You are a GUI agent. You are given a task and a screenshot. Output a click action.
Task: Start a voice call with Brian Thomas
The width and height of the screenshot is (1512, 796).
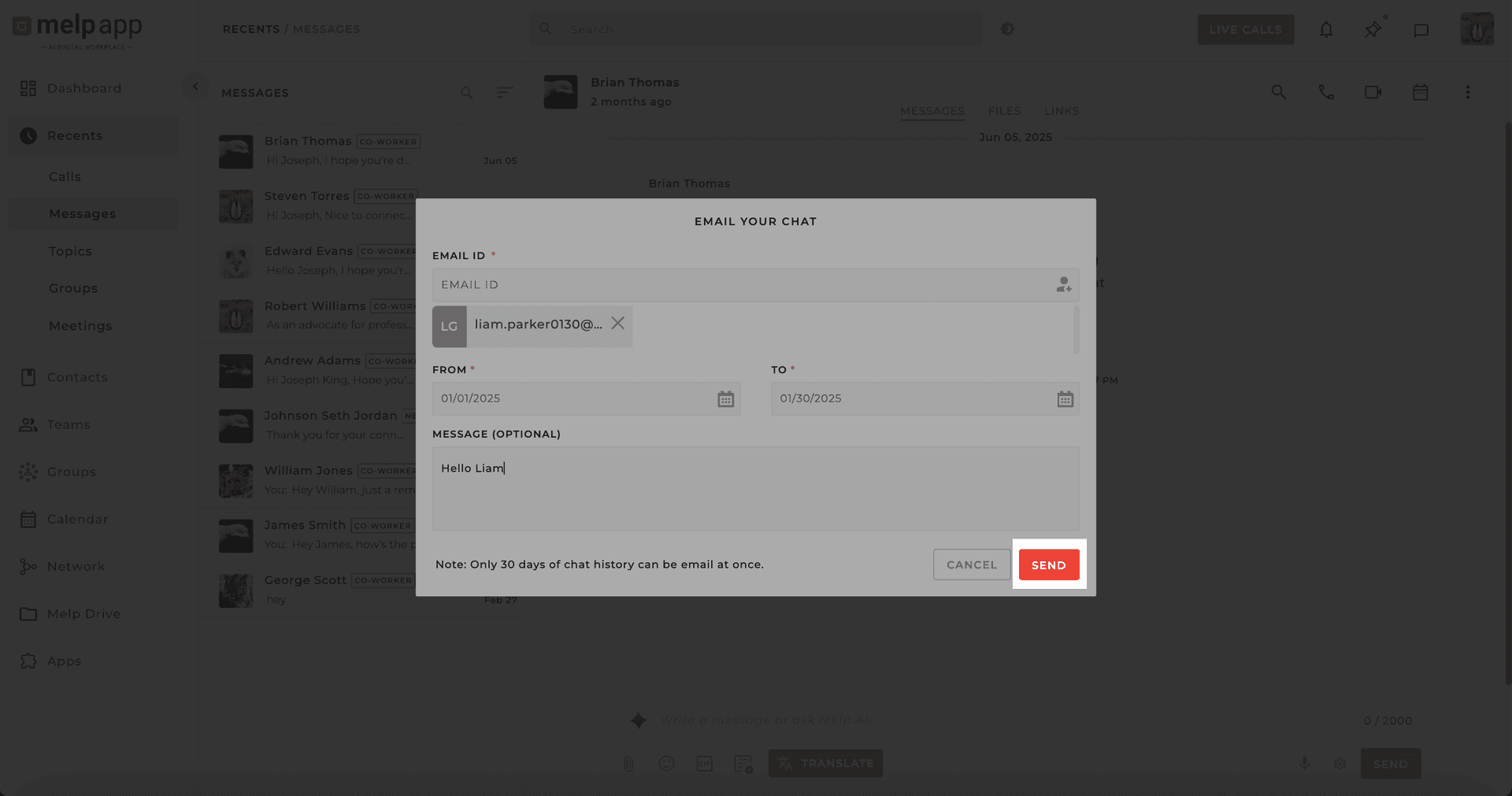pos(1326,92)
